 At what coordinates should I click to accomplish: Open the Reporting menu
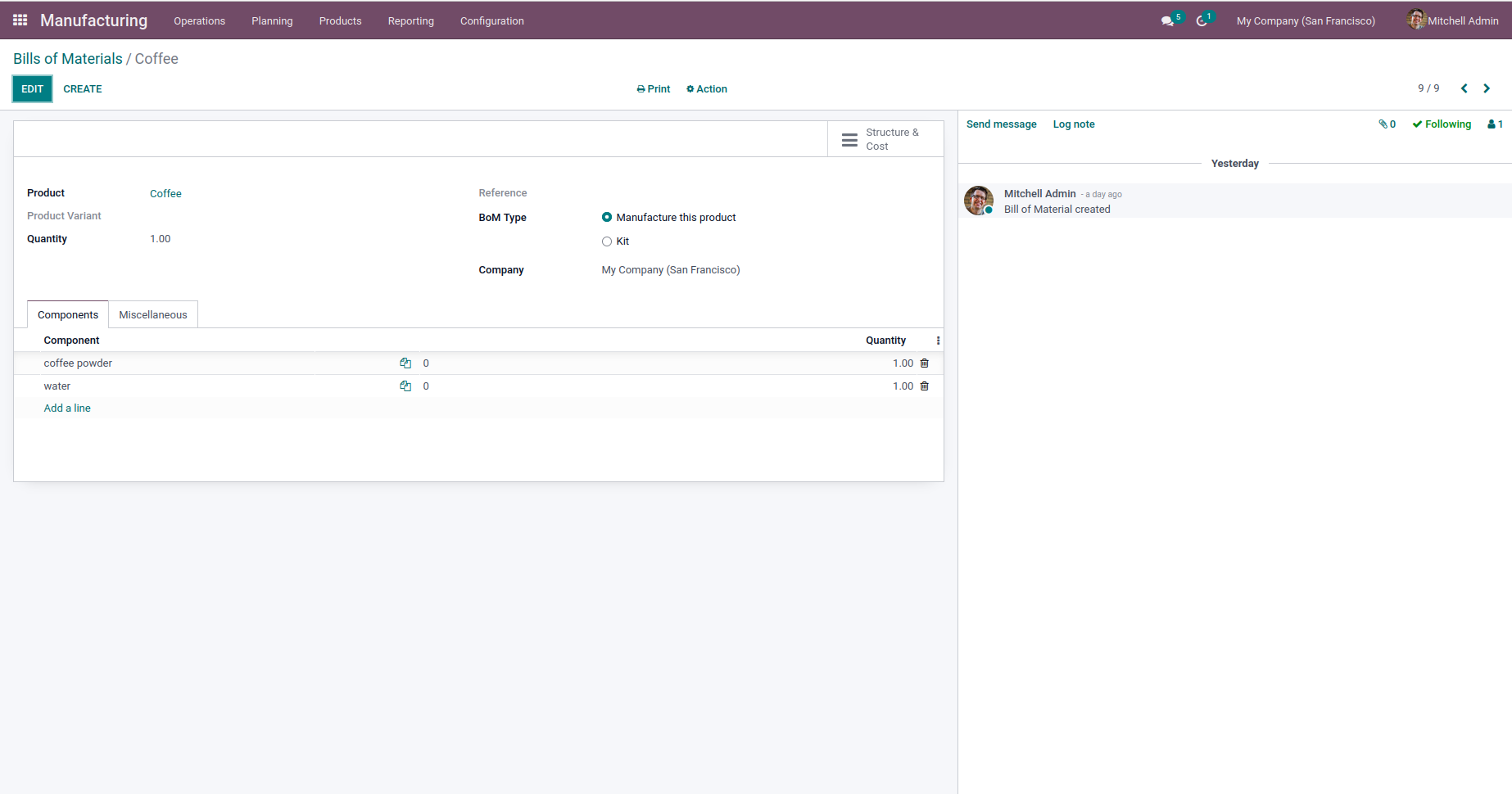tap(411, 21)
